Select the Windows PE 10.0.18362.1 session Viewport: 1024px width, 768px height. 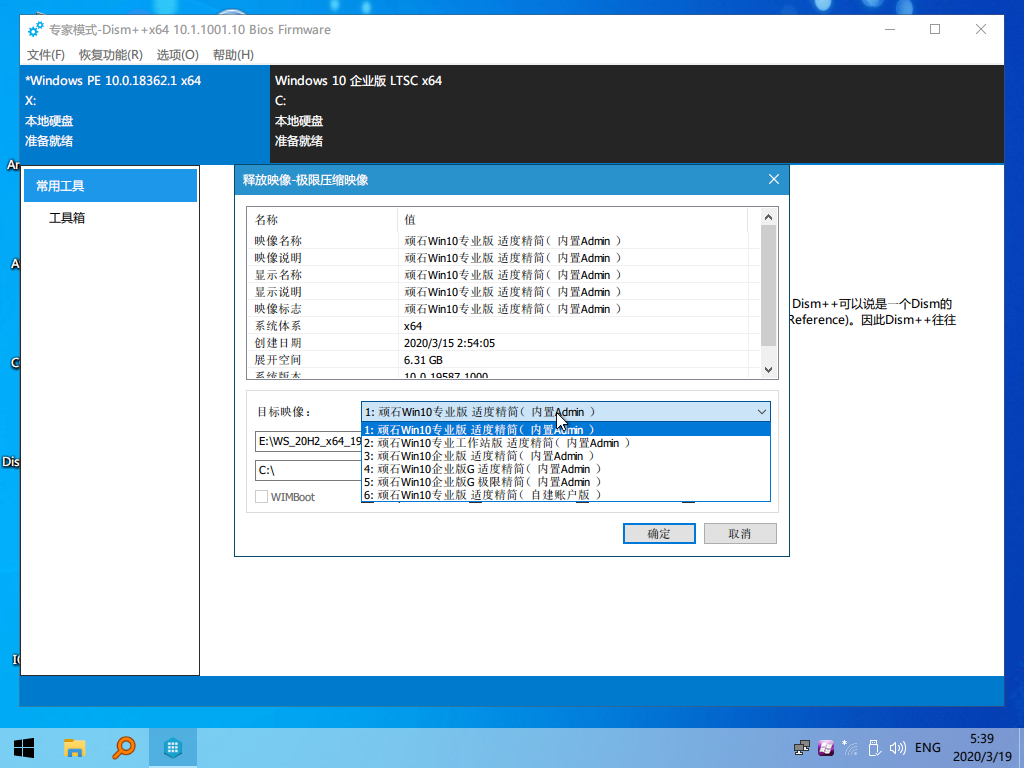coord(145,114)
